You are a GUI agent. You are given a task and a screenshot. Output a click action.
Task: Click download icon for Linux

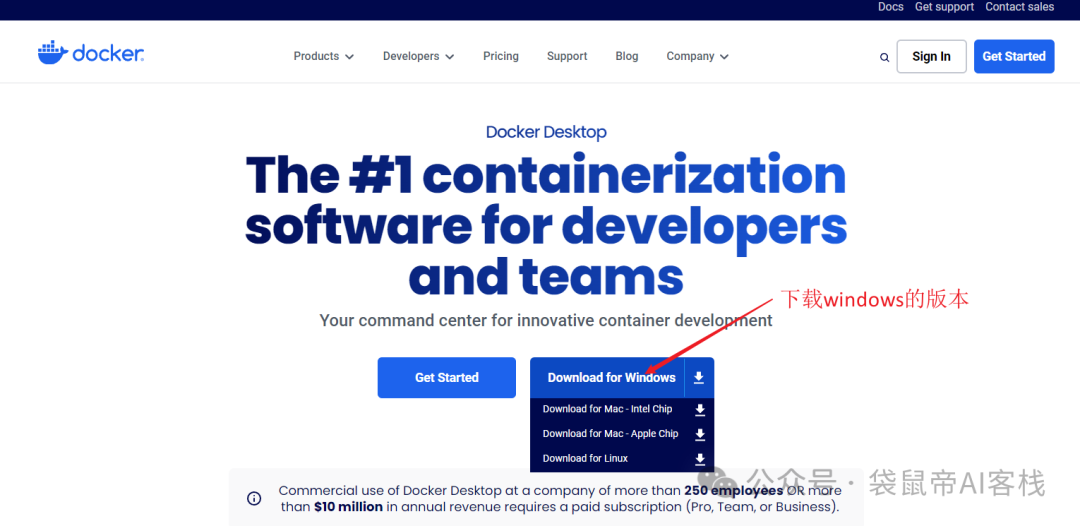[x=700, y=459]
